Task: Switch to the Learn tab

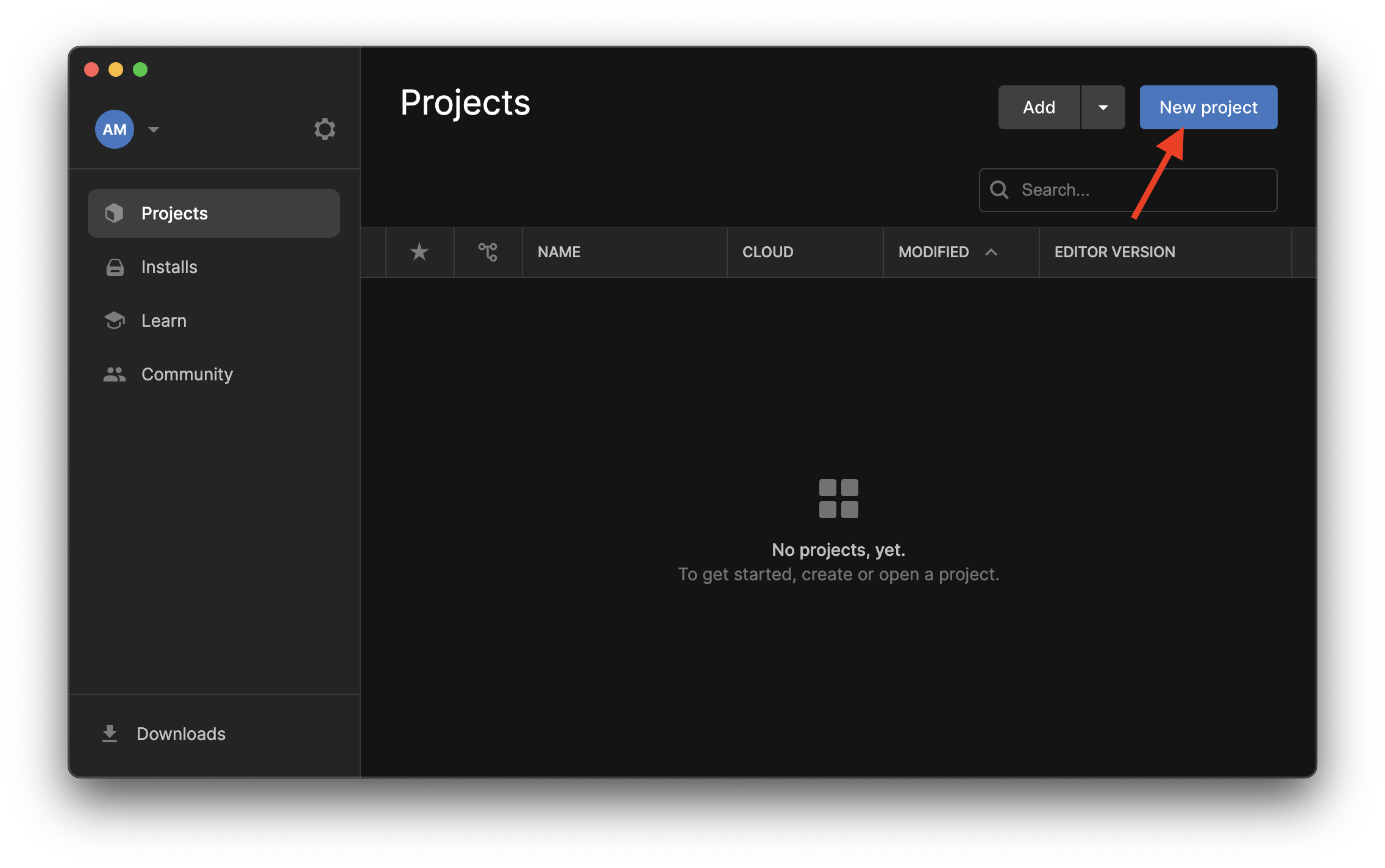Action: point(163,320)
